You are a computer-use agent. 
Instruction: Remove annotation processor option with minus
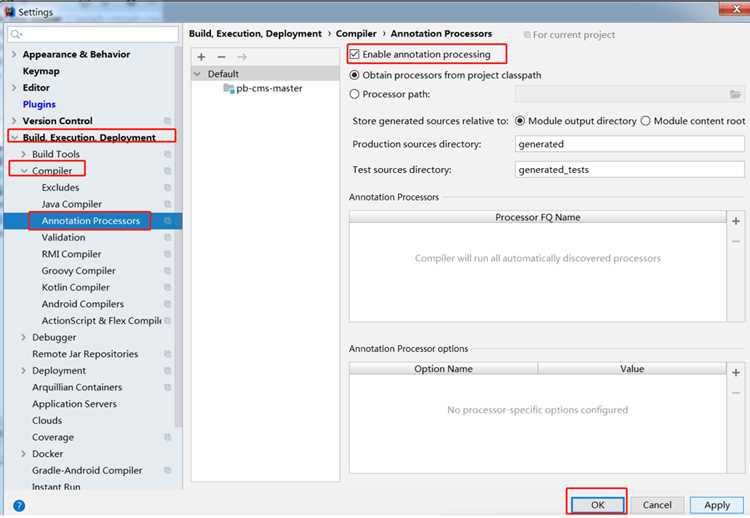(736, 393)
